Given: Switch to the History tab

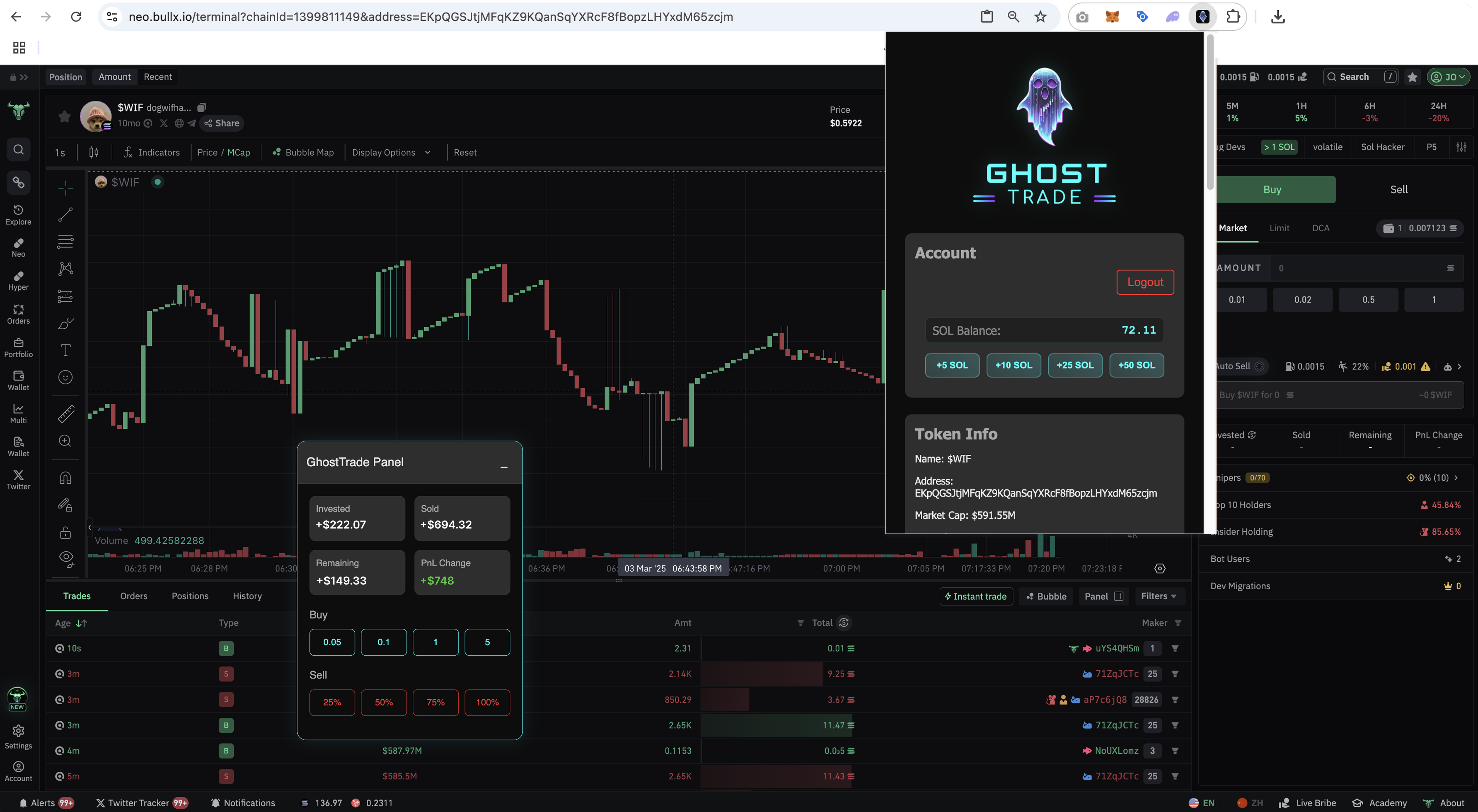Looking at the screenshot, I should [x=247, y=596].
